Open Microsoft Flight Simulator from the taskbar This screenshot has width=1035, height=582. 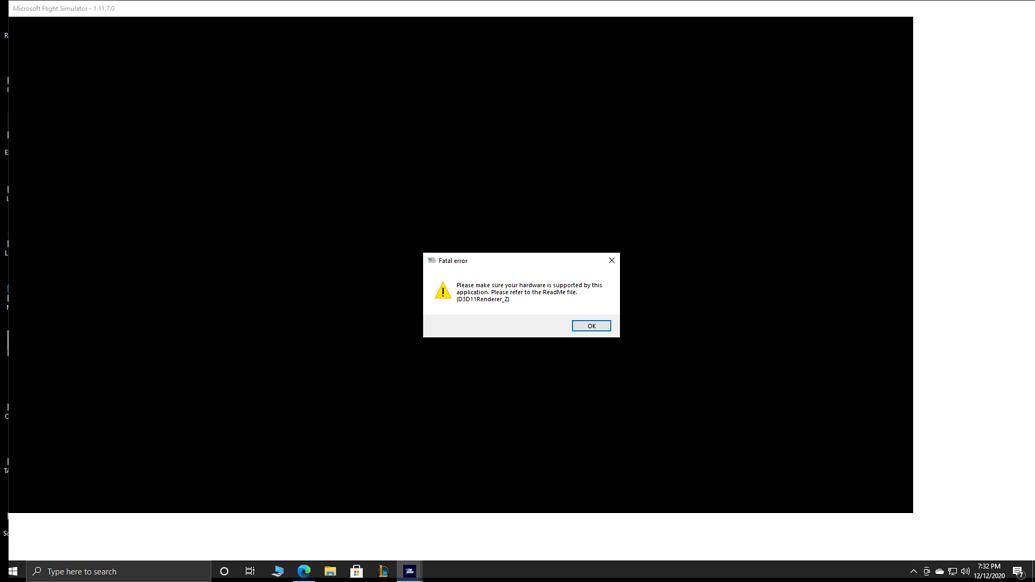click(x=410, y=571)
